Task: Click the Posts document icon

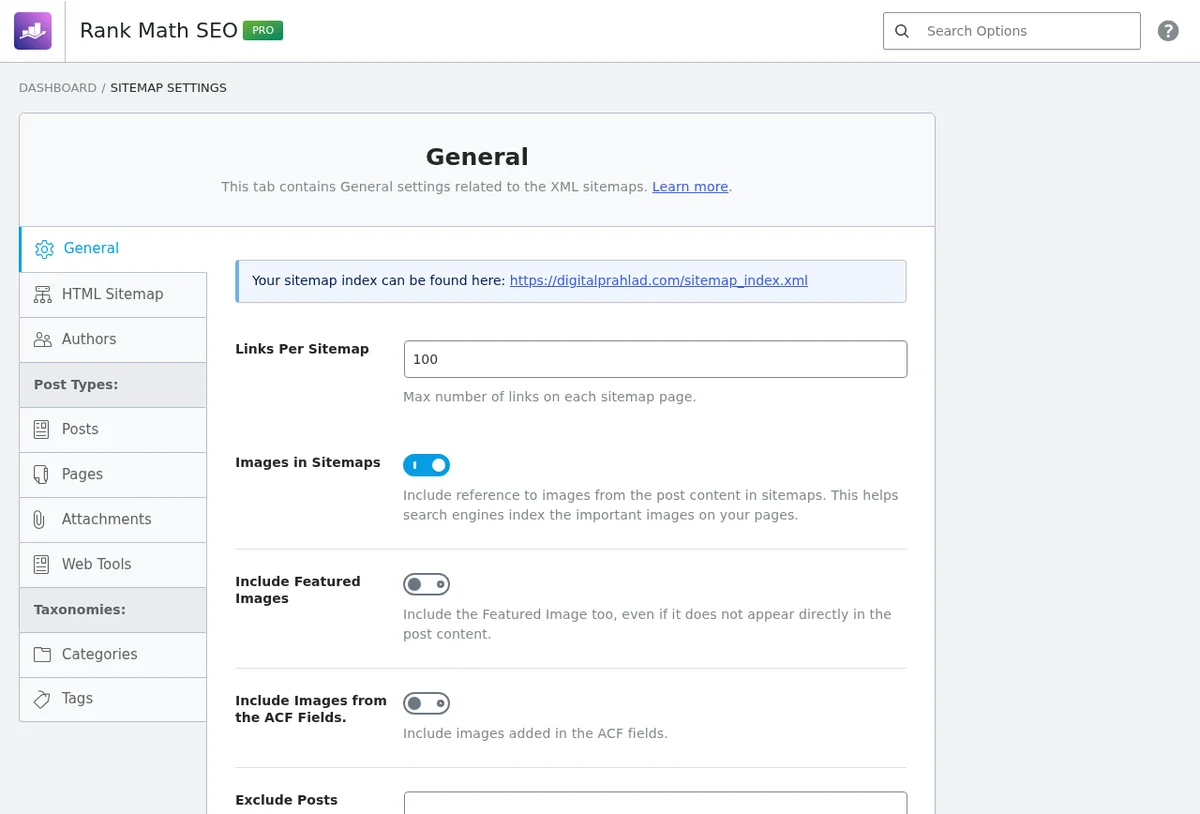Action: point(41,429)
